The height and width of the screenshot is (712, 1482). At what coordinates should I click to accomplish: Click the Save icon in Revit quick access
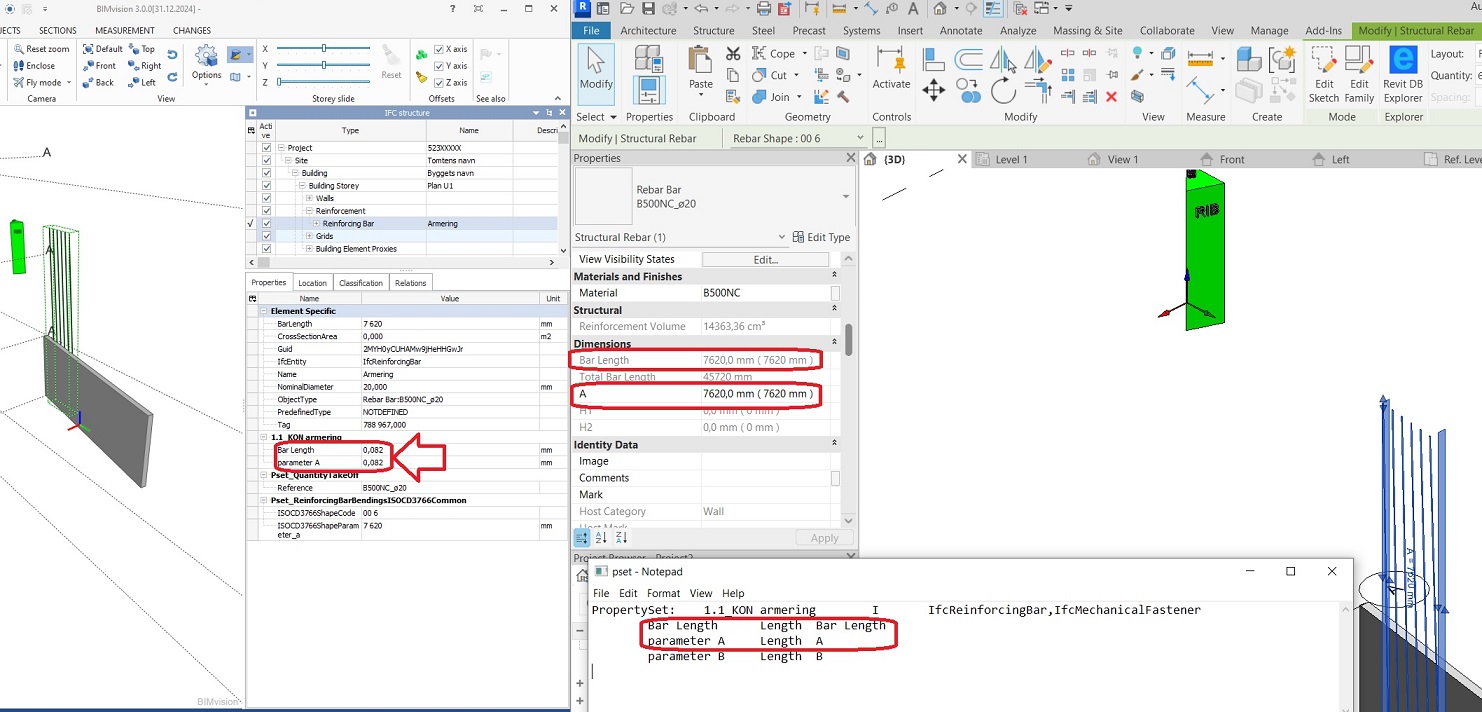pos(648,9)
